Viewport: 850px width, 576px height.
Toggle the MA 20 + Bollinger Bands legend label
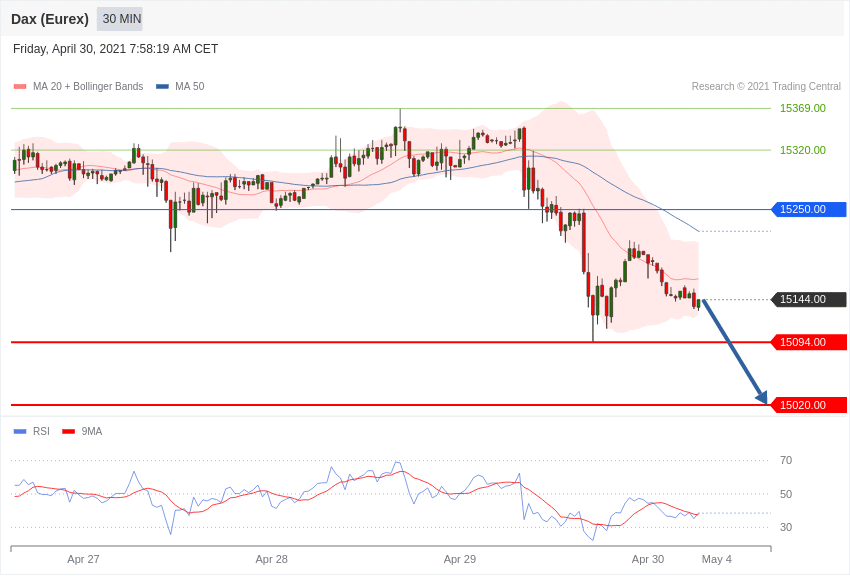pos(88,87)
